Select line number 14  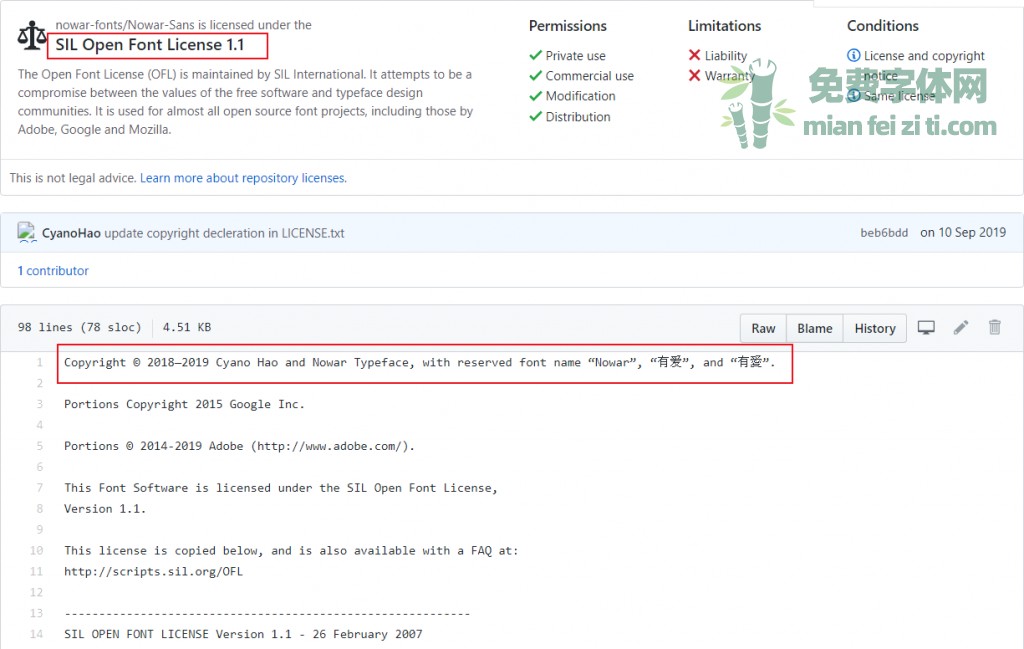(36, 634)
